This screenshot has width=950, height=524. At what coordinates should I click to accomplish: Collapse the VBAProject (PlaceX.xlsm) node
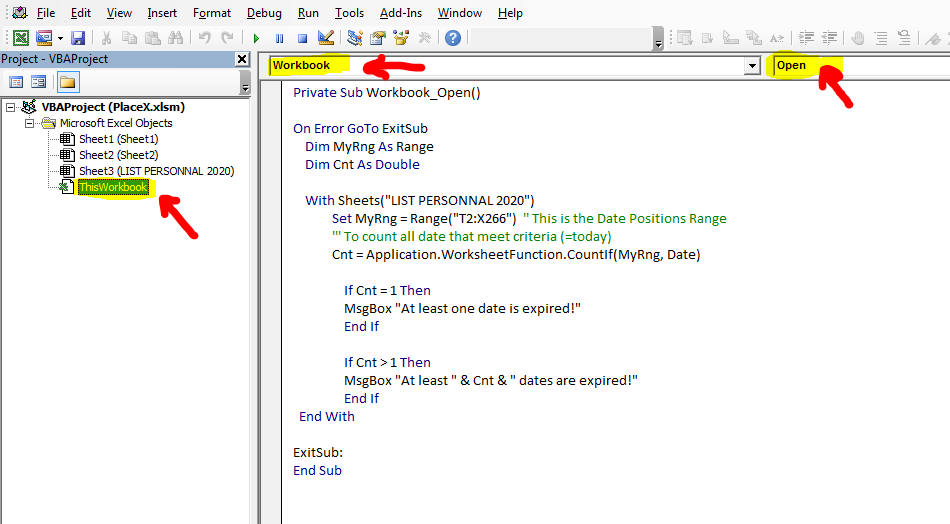10,107
